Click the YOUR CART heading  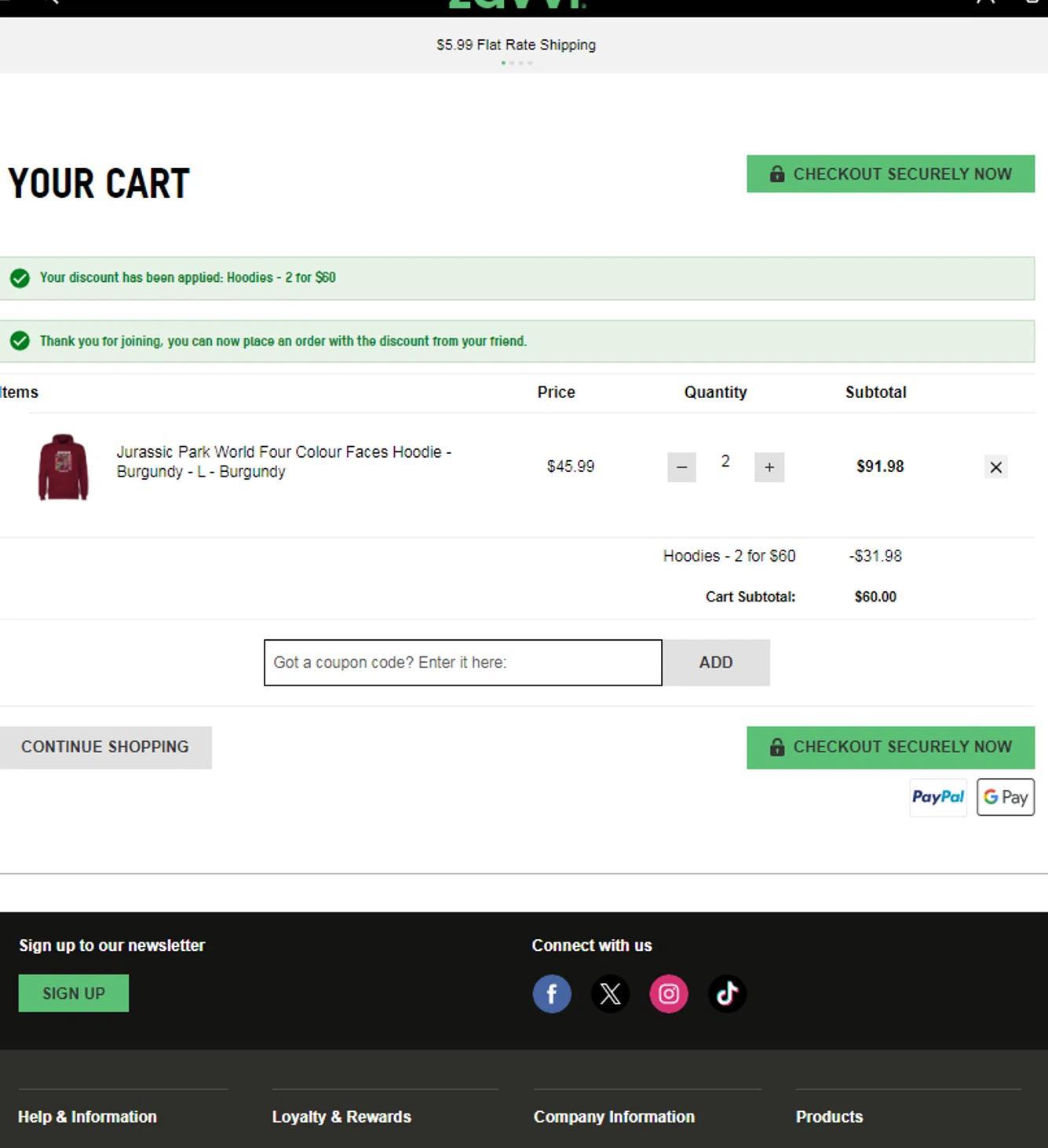99,184
